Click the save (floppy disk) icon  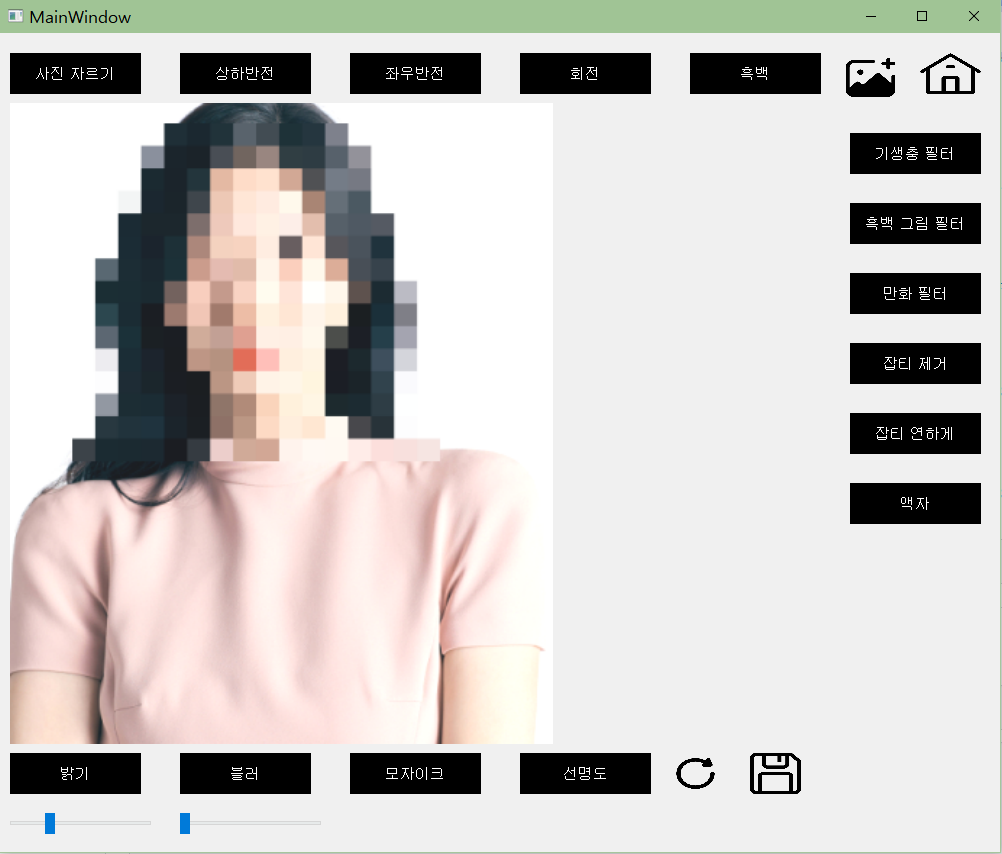click(x=774, y=773)
